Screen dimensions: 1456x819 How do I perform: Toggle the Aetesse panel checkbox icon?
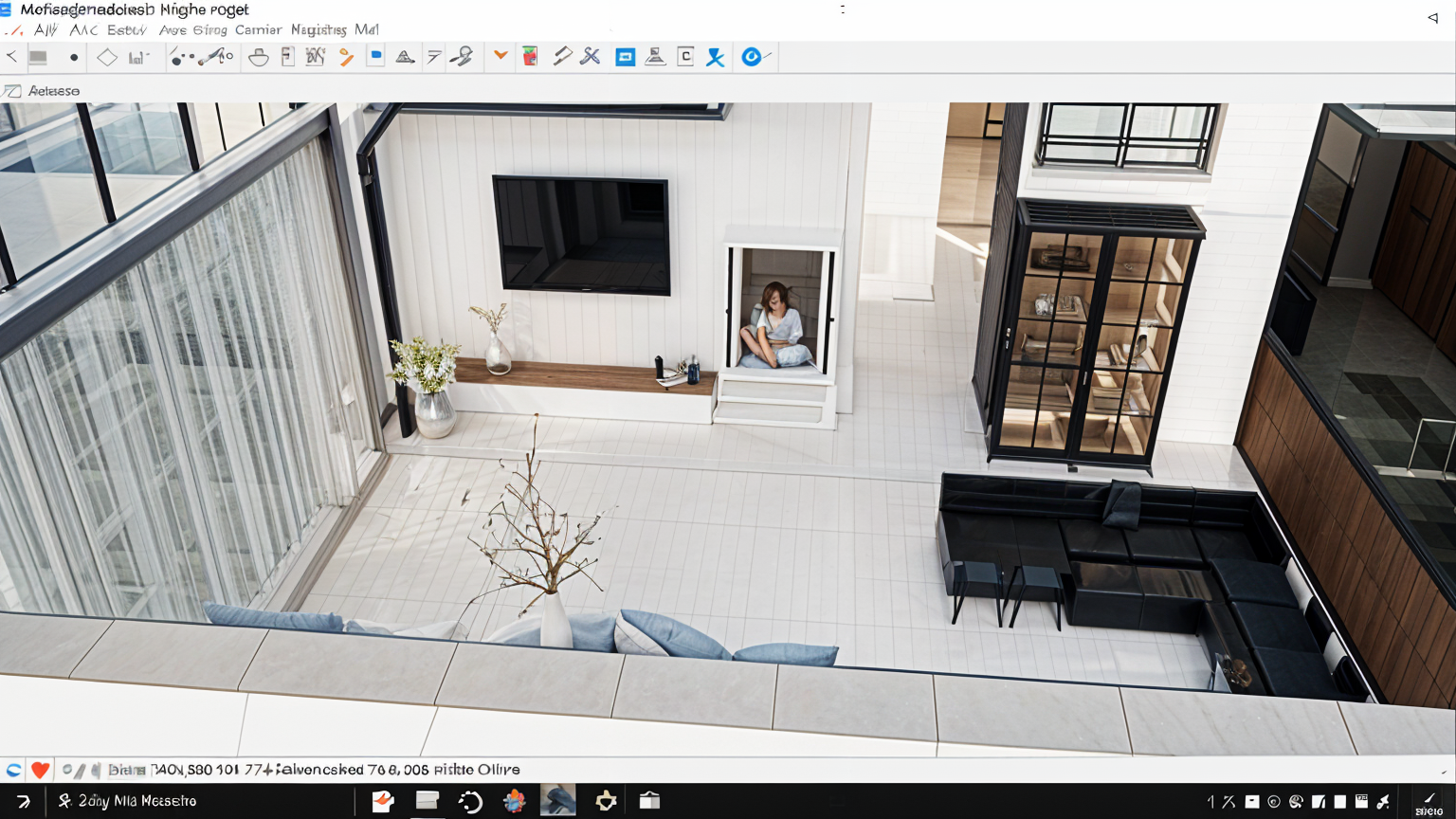(12, 91)
